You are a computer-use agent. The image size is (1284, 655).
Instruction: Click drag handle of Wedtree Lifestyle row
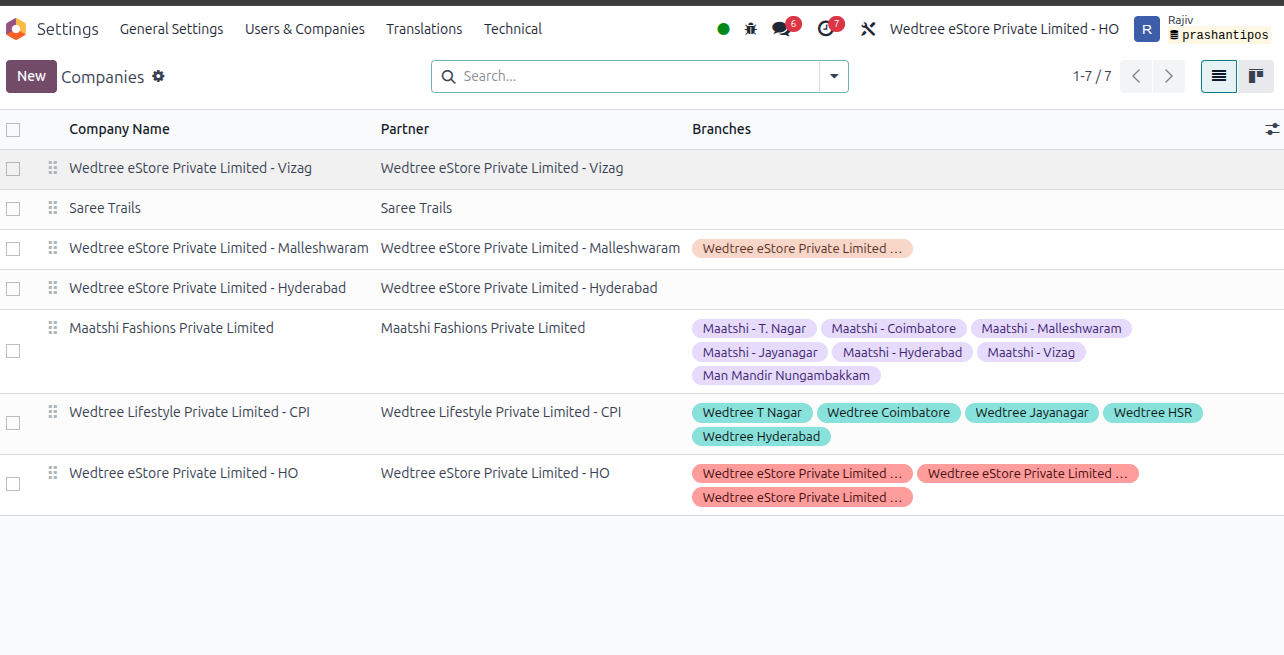(x=53, y=412)
